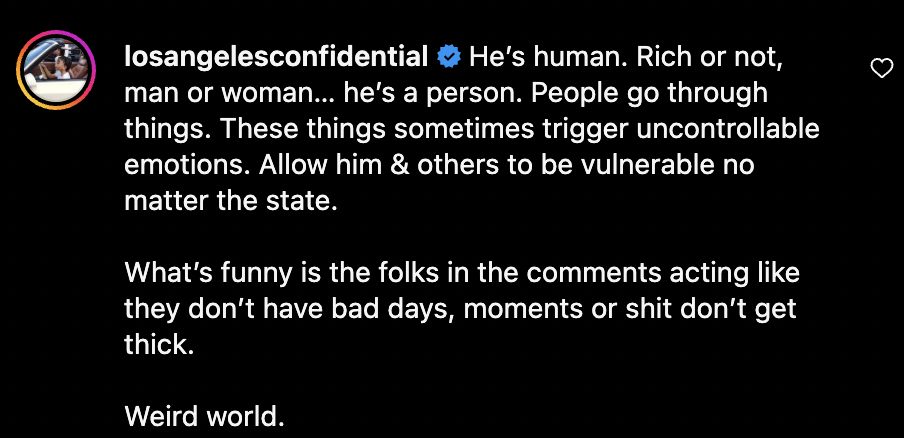Open the losangelesconfidential profile picture
The height and width of the screenshot is (438, 904).
56,70
